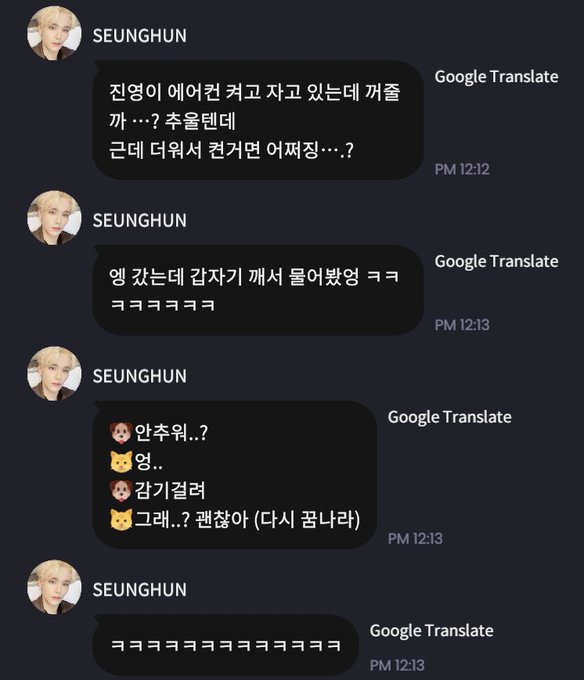
Task: Select the last bubble of only ㅋ characters
Action: pos(225,645)
